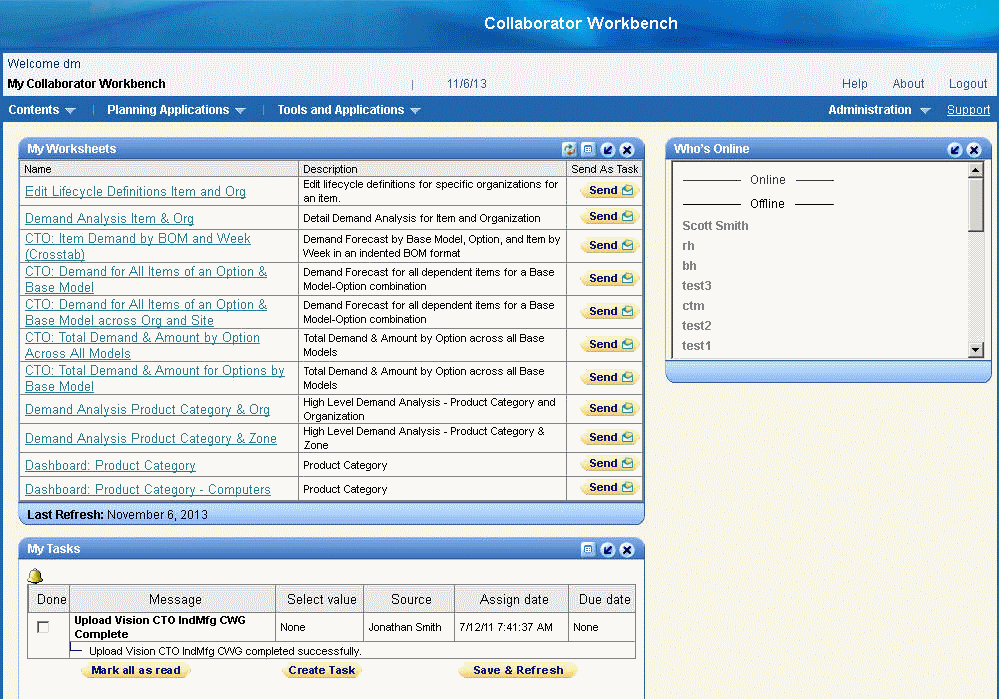999x699 pixels.
Task: Click the Upload Vision CTO IndMfg task message
Action: [x=160, y=627]
